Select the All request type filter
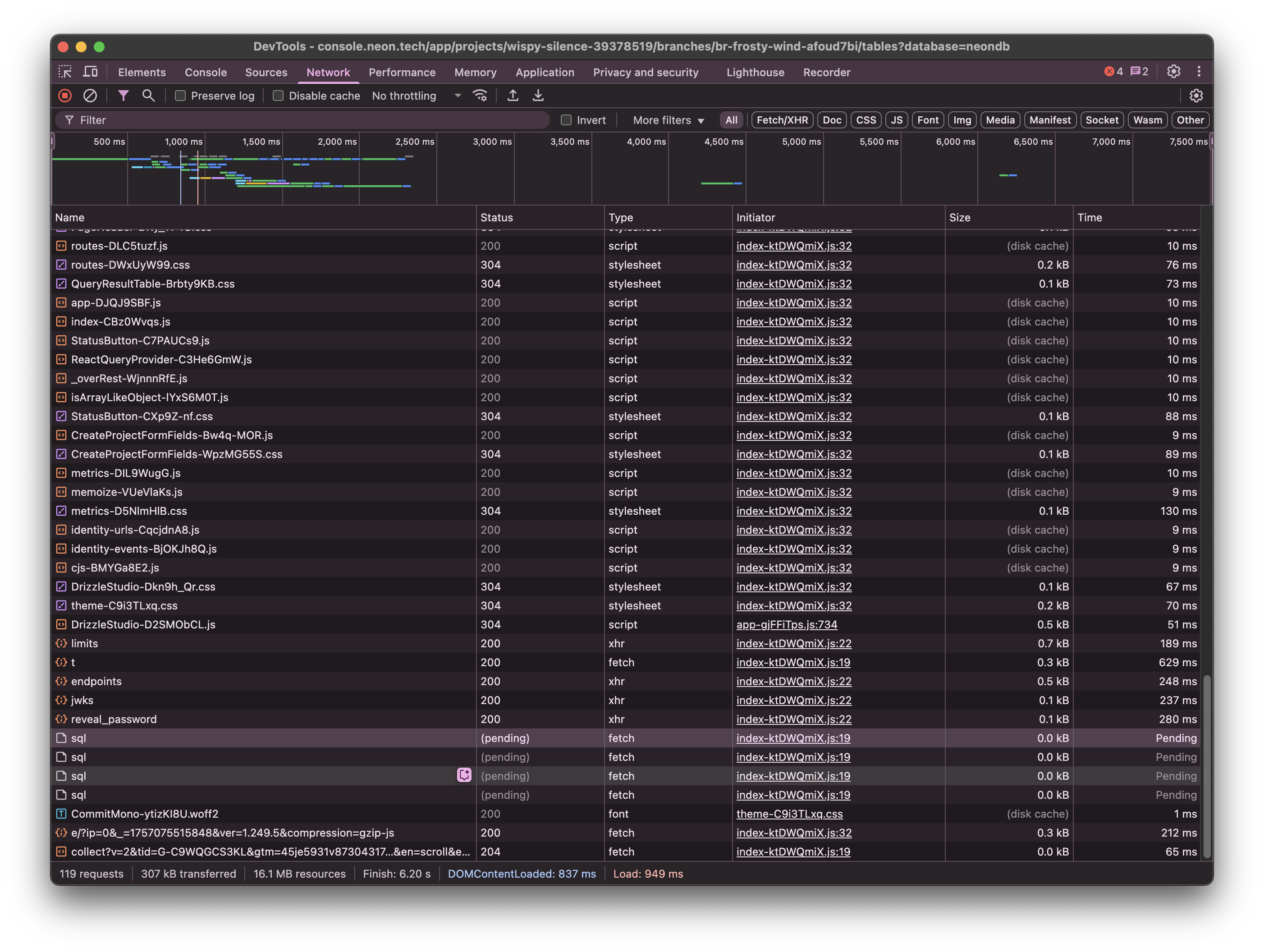 (x=732, y=120)
